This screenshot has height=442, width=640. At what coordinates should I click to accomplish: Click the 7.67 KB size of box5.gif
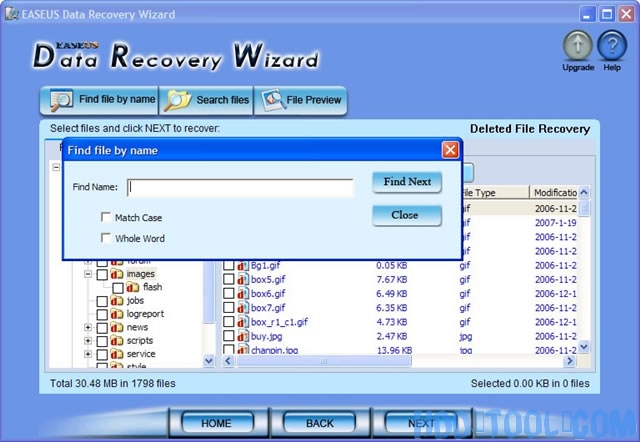[x=391, y=280]
